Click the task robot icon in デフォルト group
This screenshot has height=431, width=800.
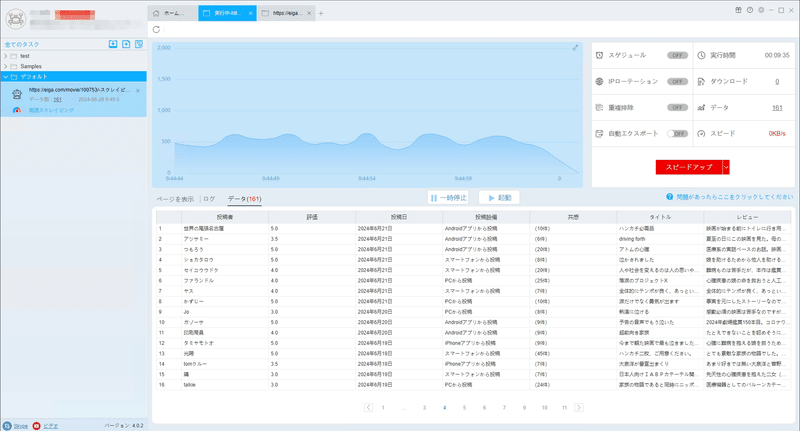[x=17, y=94]
